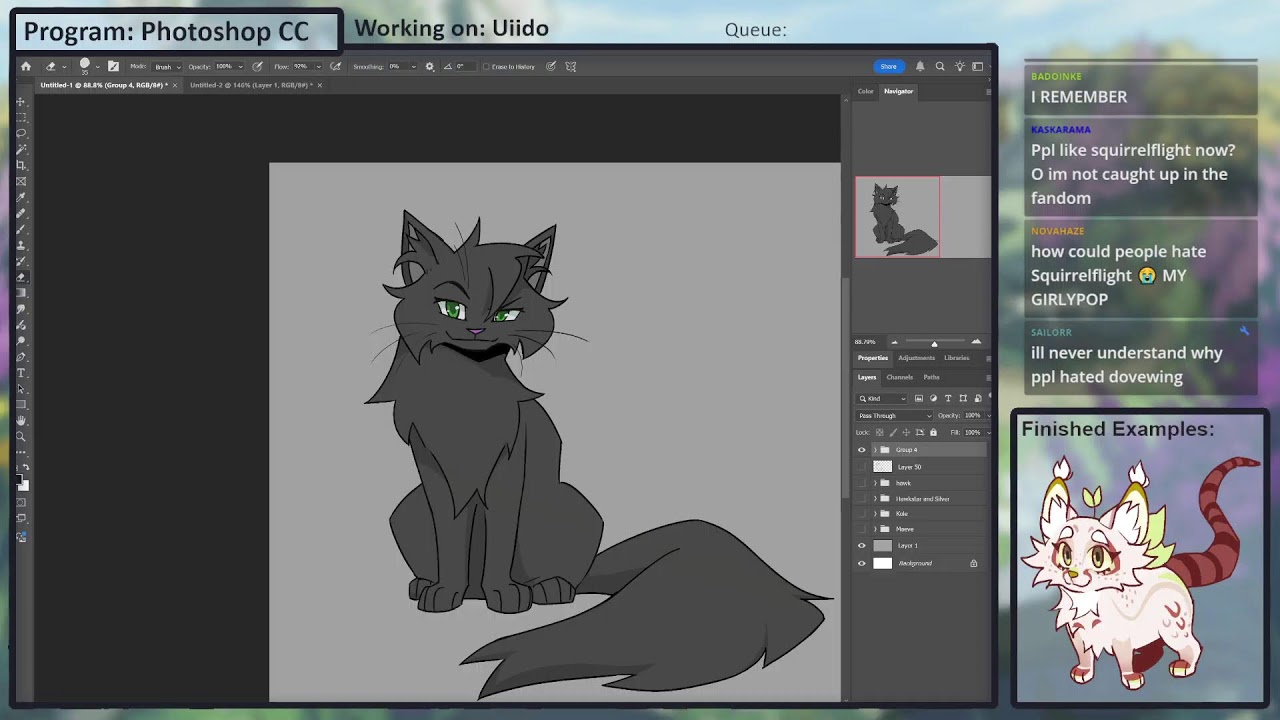Open brush preset picker dropdown arrow
Image resolution: width=1280 pixels, height=720 pixels.
click(x=97, y=67)
